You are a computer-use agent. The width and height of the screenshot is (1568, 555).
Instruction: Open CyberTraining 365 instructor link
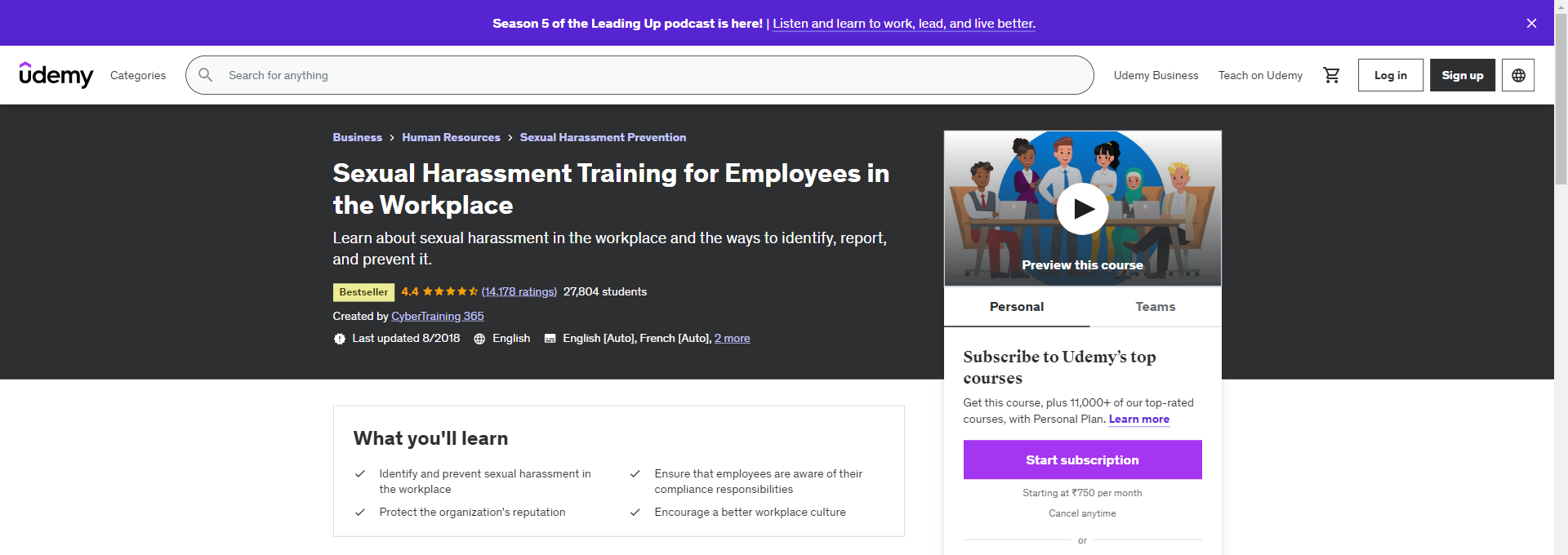pos(438,316)
